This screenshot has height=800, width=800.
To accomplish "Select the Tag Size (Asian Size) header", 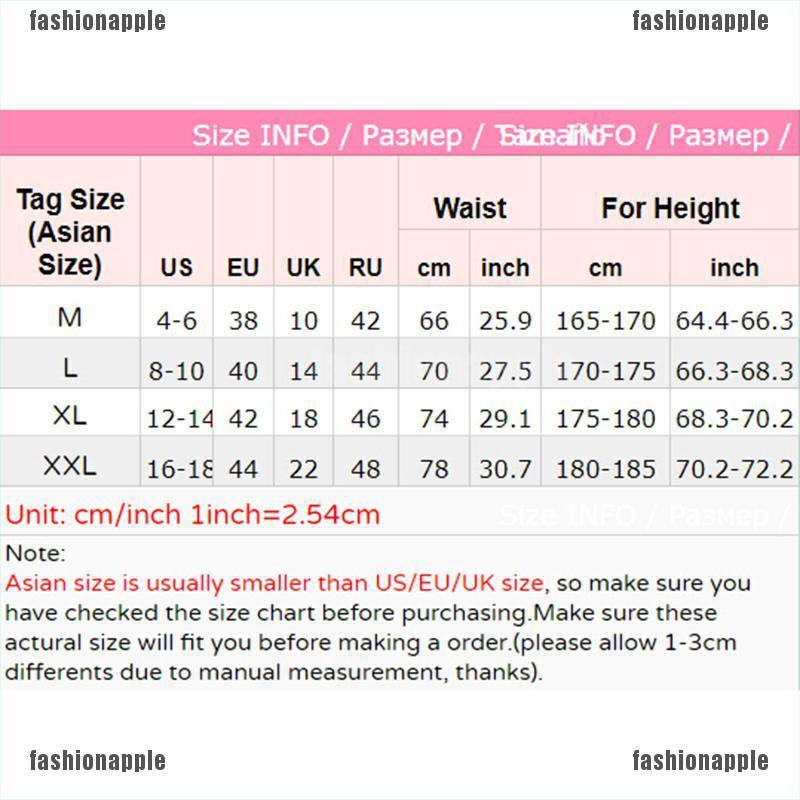I will (x=70, y=232).
